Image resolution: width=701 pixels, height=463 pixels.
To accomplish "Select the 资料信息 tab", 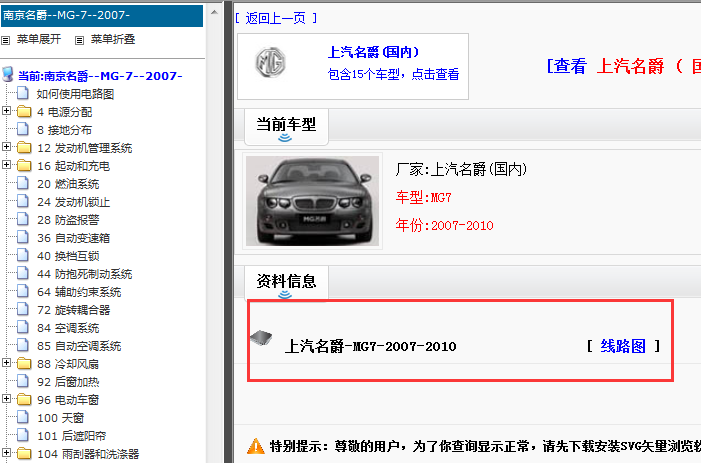I will 286,282.
